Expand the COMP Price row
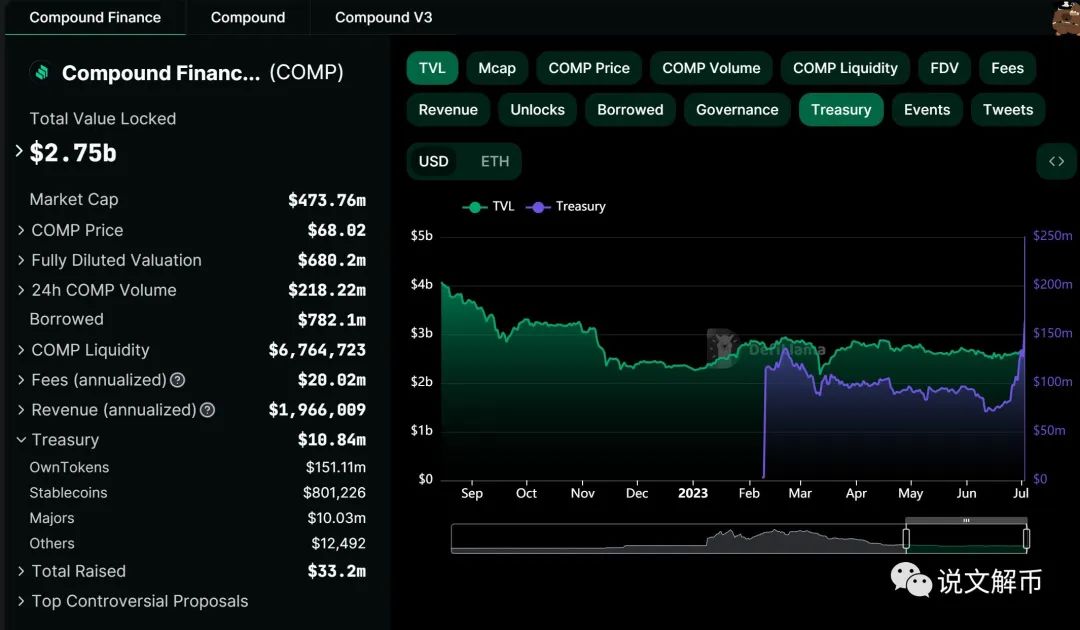The width and height of the screenshot is (1080, 630). 21,231
